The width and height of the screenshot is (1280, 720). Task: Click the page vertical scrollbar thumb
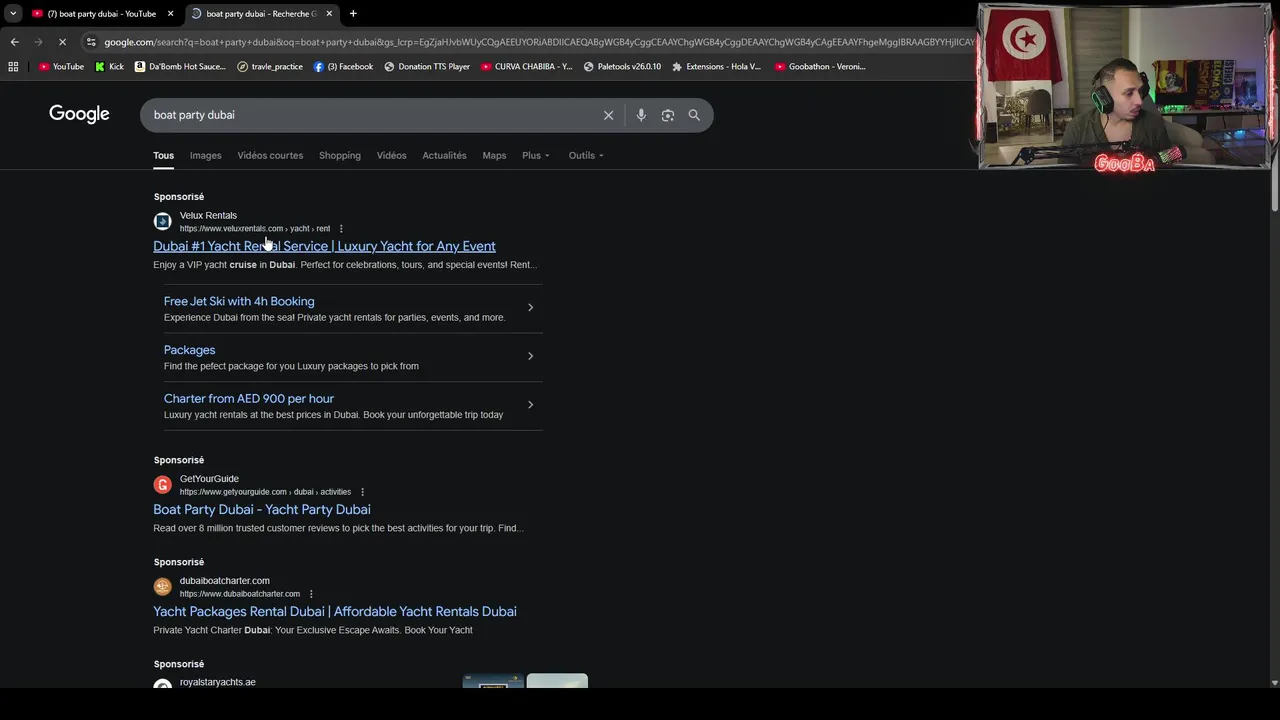[x=1274, y=188]
